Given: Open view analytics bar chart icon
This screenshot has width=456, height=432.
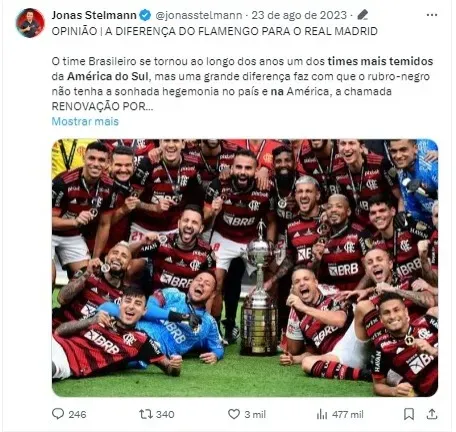Looking at the screenshot, I should coord(322,414).
